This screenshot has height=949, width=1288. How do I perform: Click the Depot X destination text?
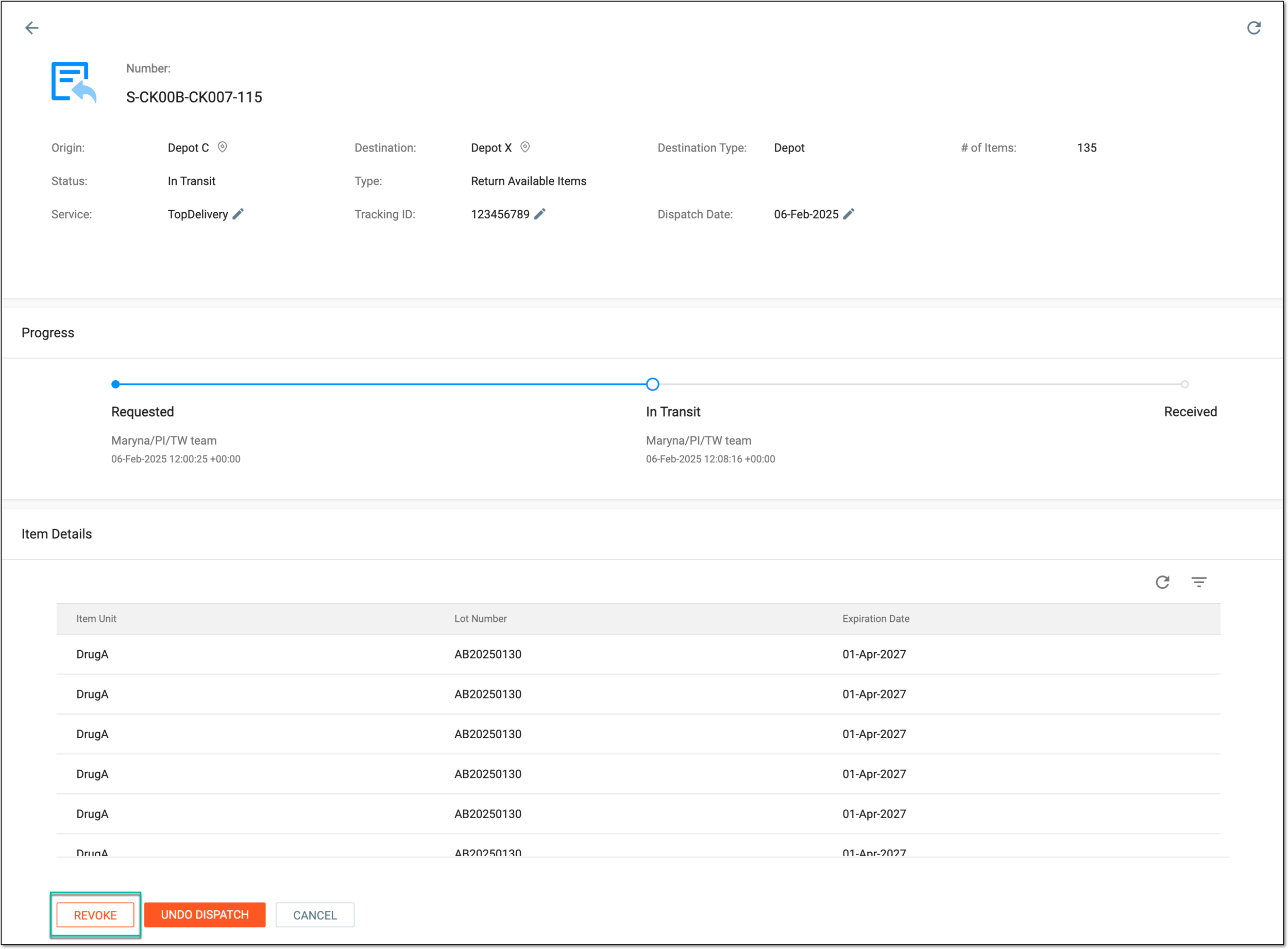point(490,148)
